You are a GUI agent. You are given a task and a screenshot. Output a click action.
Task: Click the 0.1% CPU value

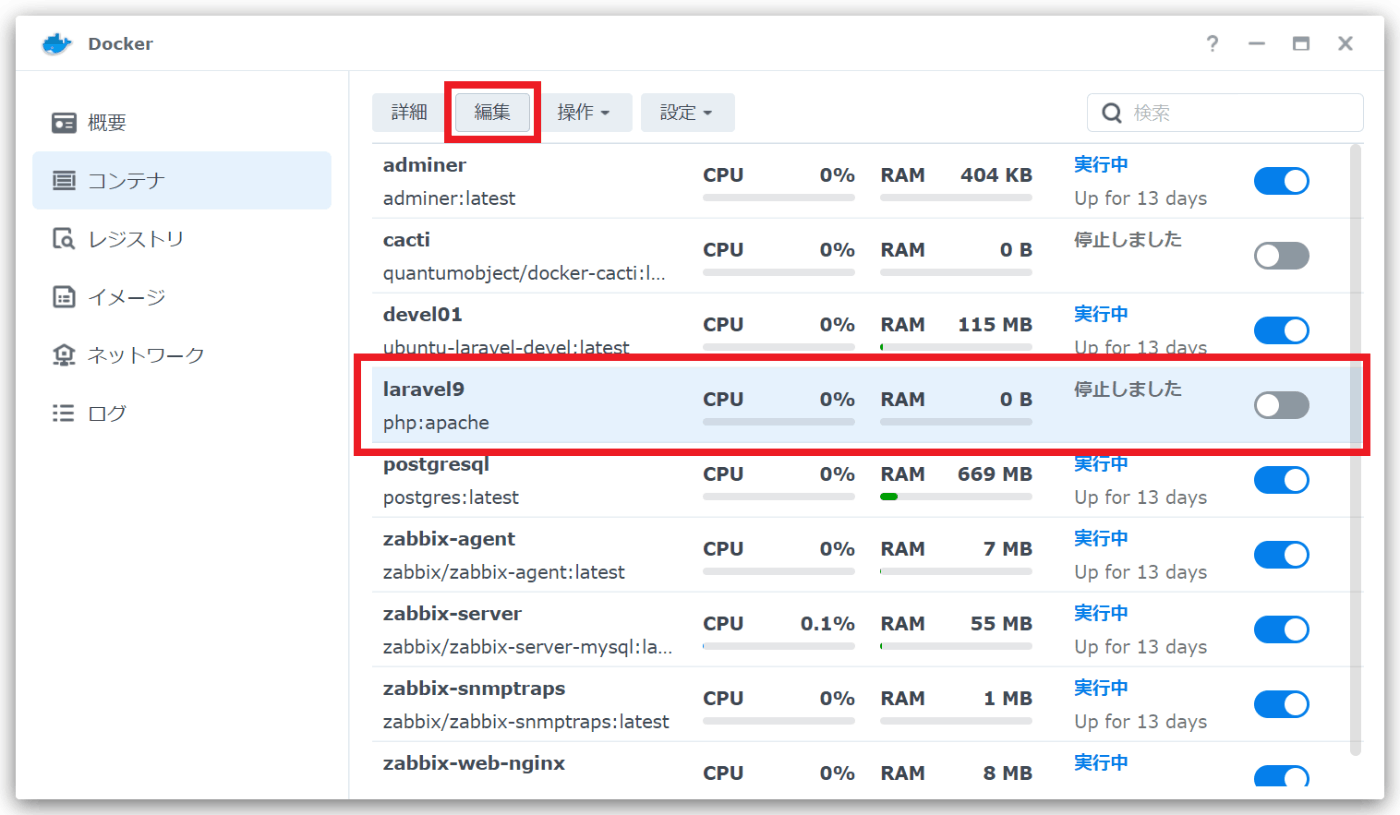coord(827,623)
